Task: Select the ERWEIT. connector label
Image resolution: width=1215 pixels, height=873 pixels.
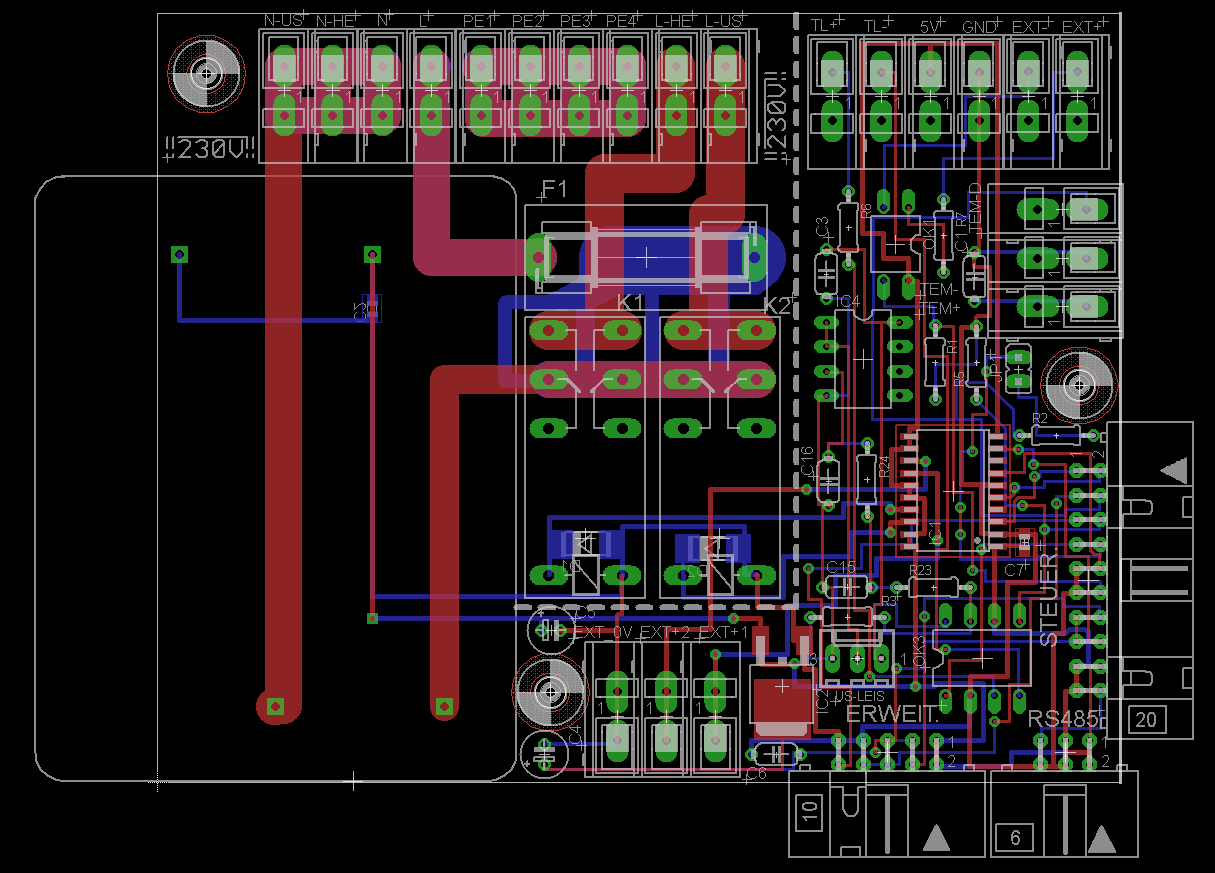Action: (x=893, y=713)
